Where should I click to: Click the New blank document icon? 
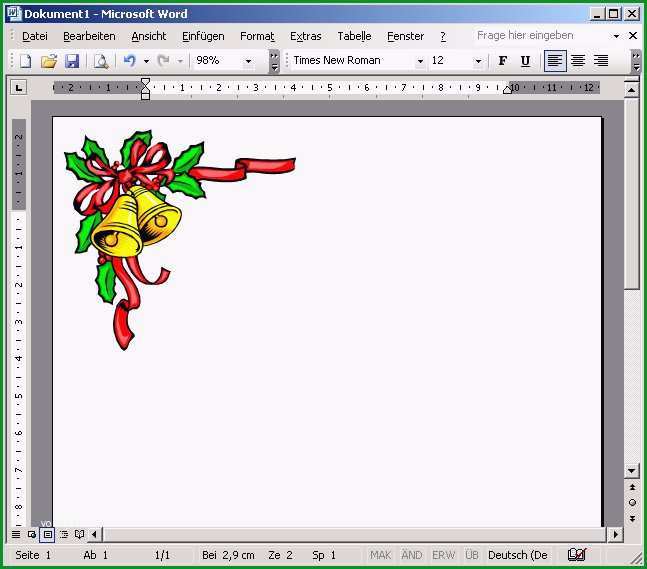tap(26, 61)
